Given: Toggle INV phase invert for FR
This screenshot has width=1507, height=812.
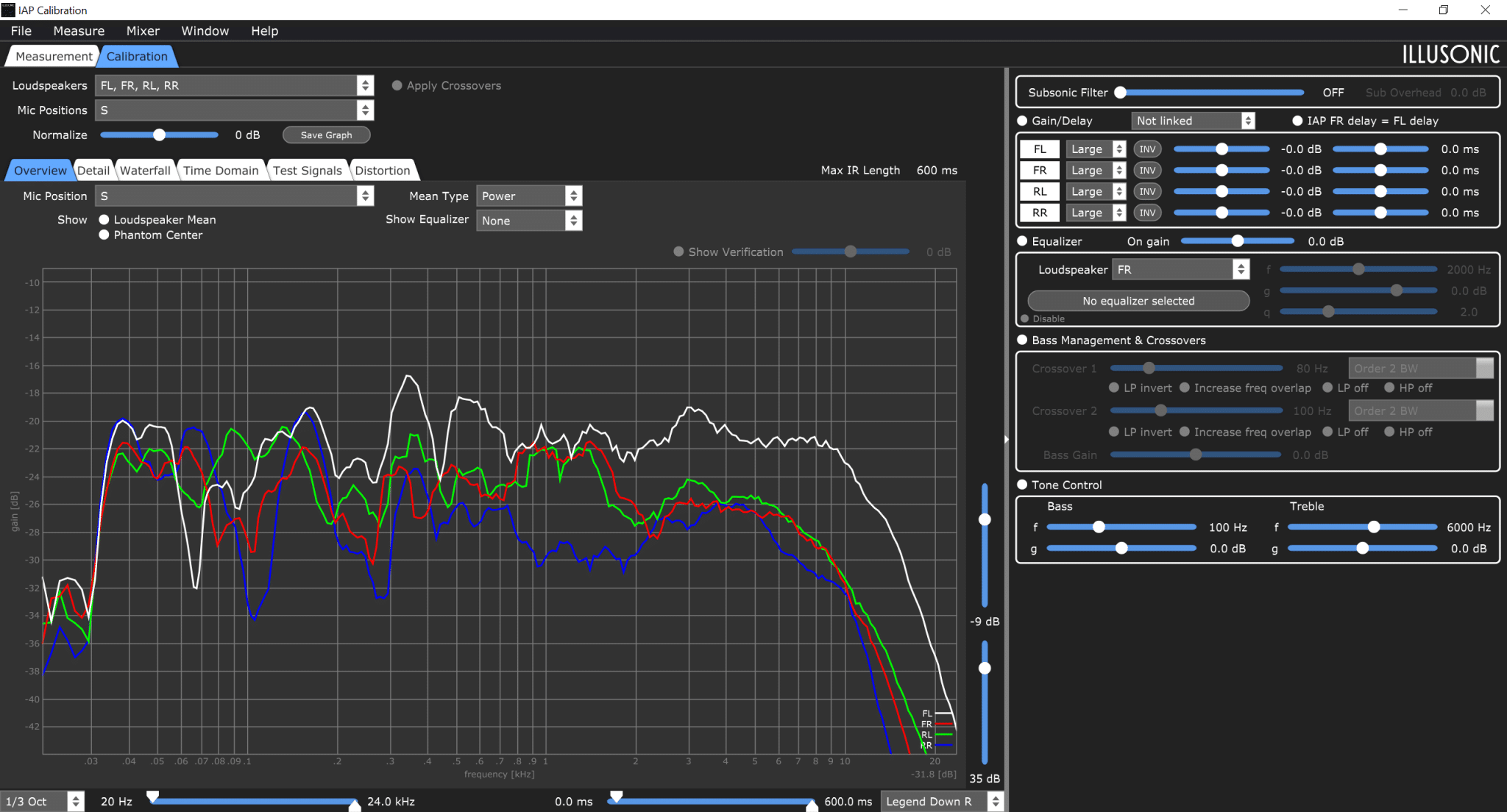Looking at the screenshot, I should point(1147,171).
